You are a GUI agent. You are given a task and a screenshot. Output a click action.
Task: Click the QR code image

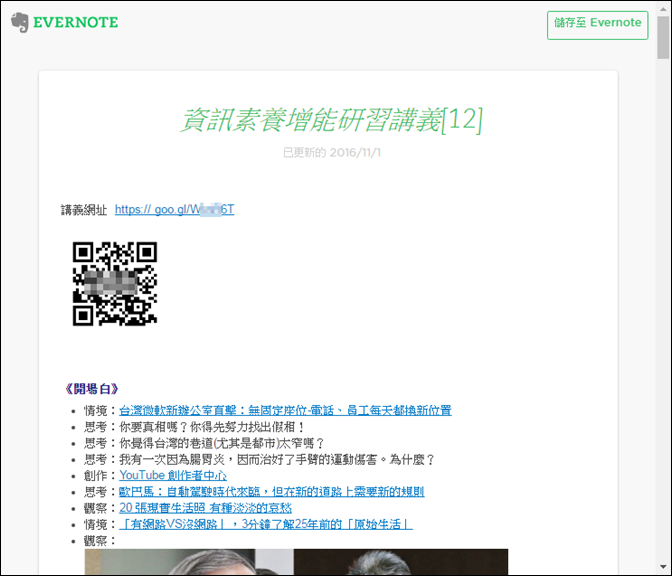pos(115,284)
